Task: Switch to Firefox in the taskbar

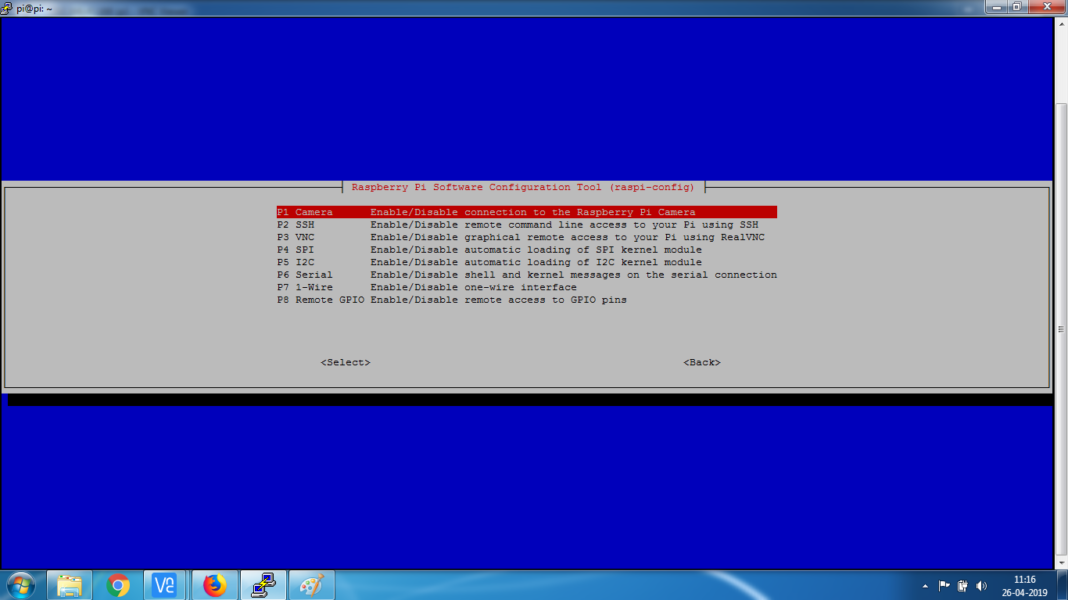Action: tap(214, 585)
